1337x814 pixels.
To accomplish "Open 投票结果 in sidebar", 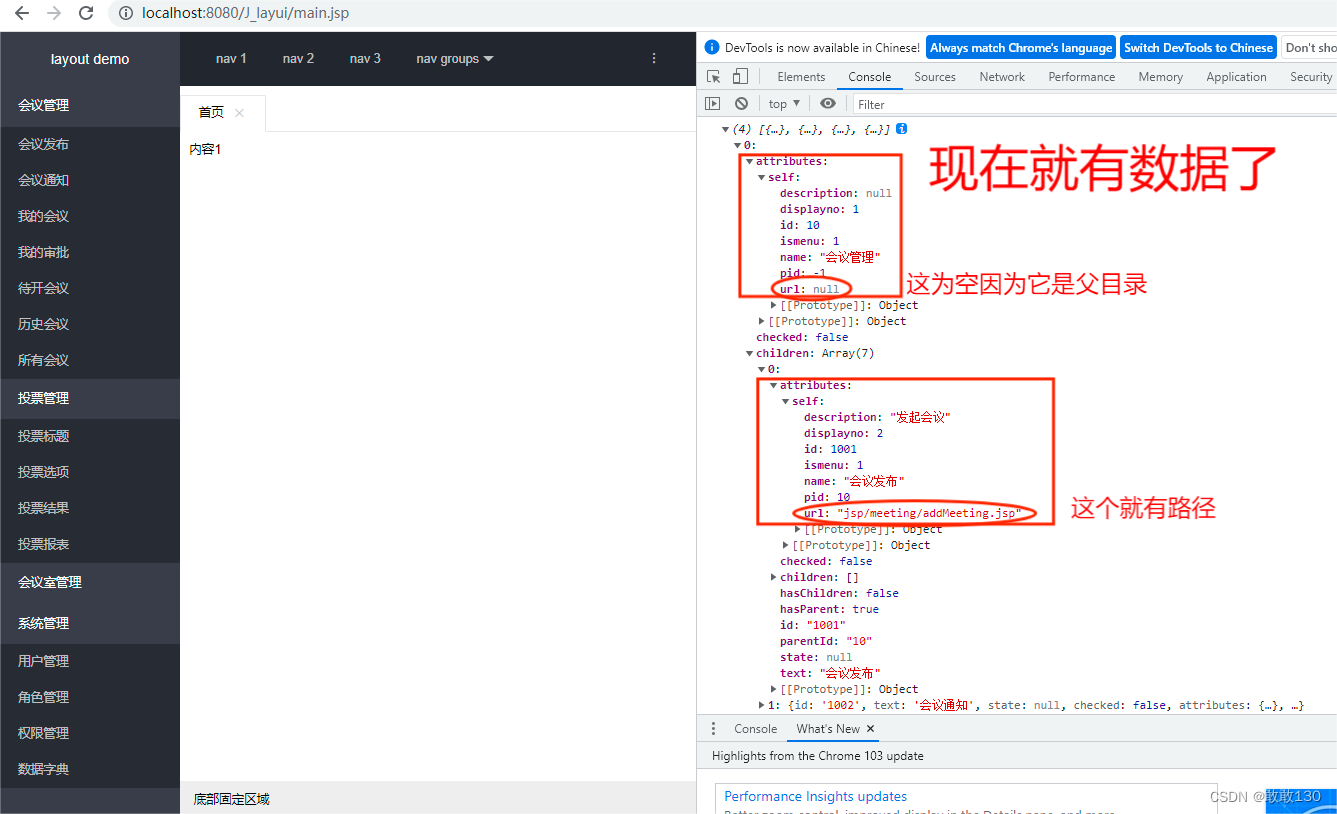I will 90,508.
